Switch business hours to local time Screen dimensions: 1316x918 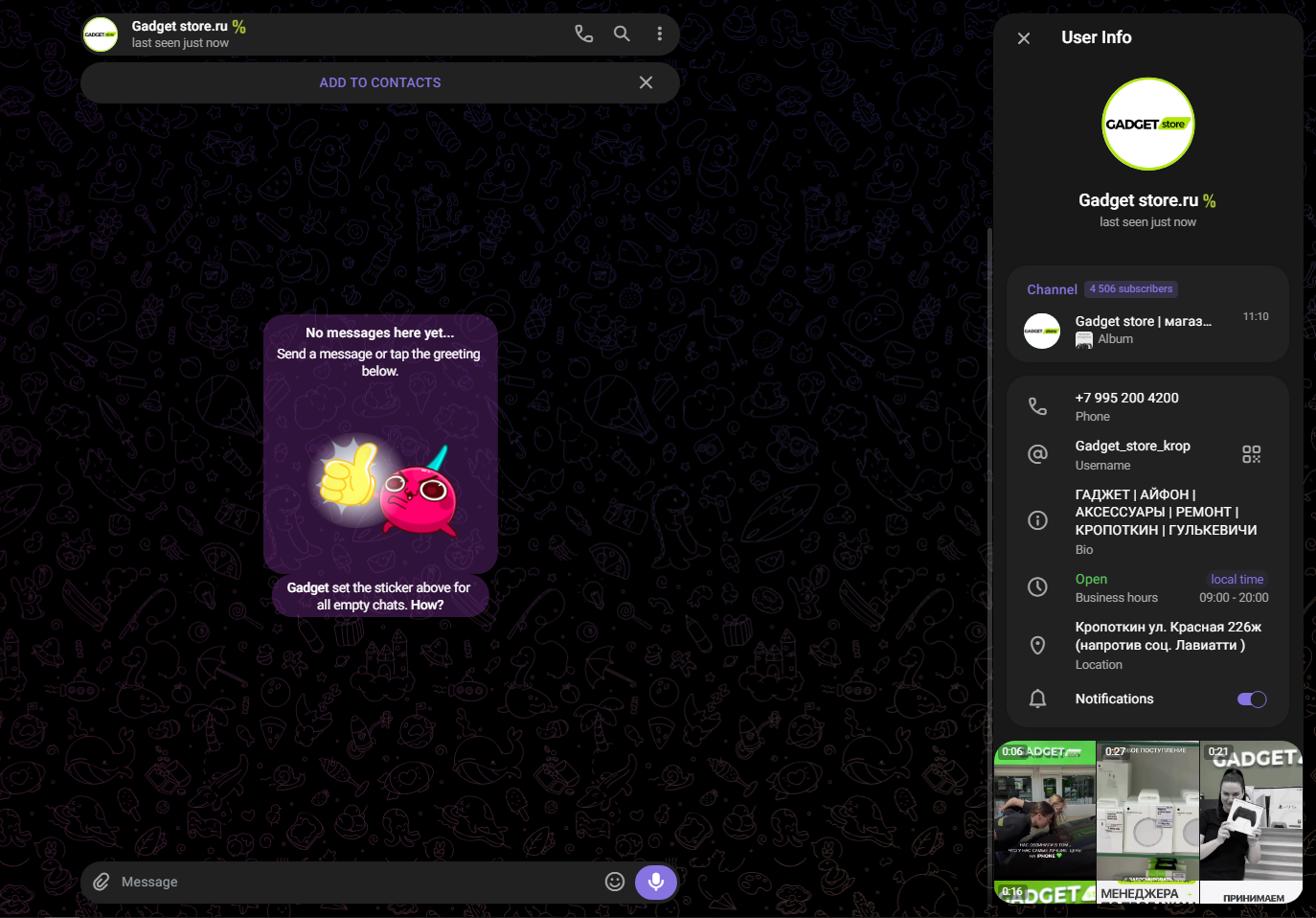pyautogui.click(x=1237, y=579)
